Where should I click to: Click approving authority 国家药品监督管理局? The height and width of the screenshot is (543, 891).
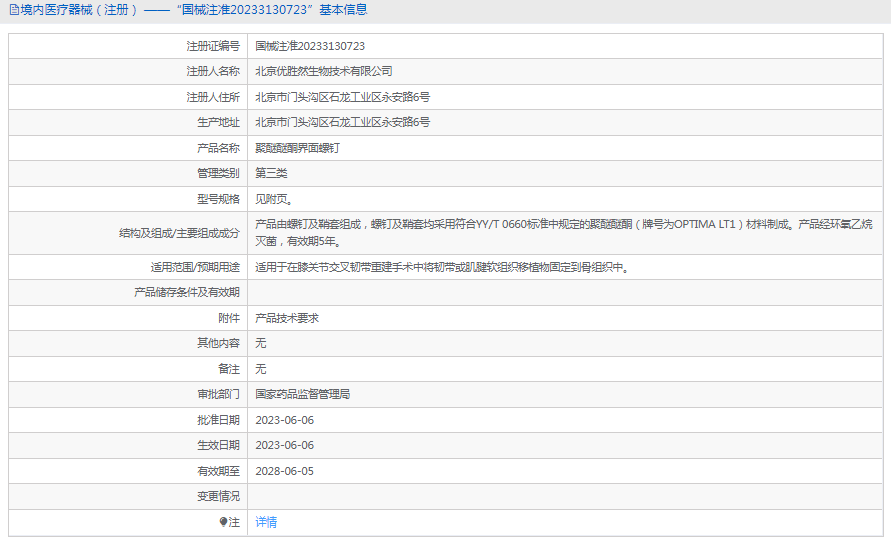tap(303, 394)
